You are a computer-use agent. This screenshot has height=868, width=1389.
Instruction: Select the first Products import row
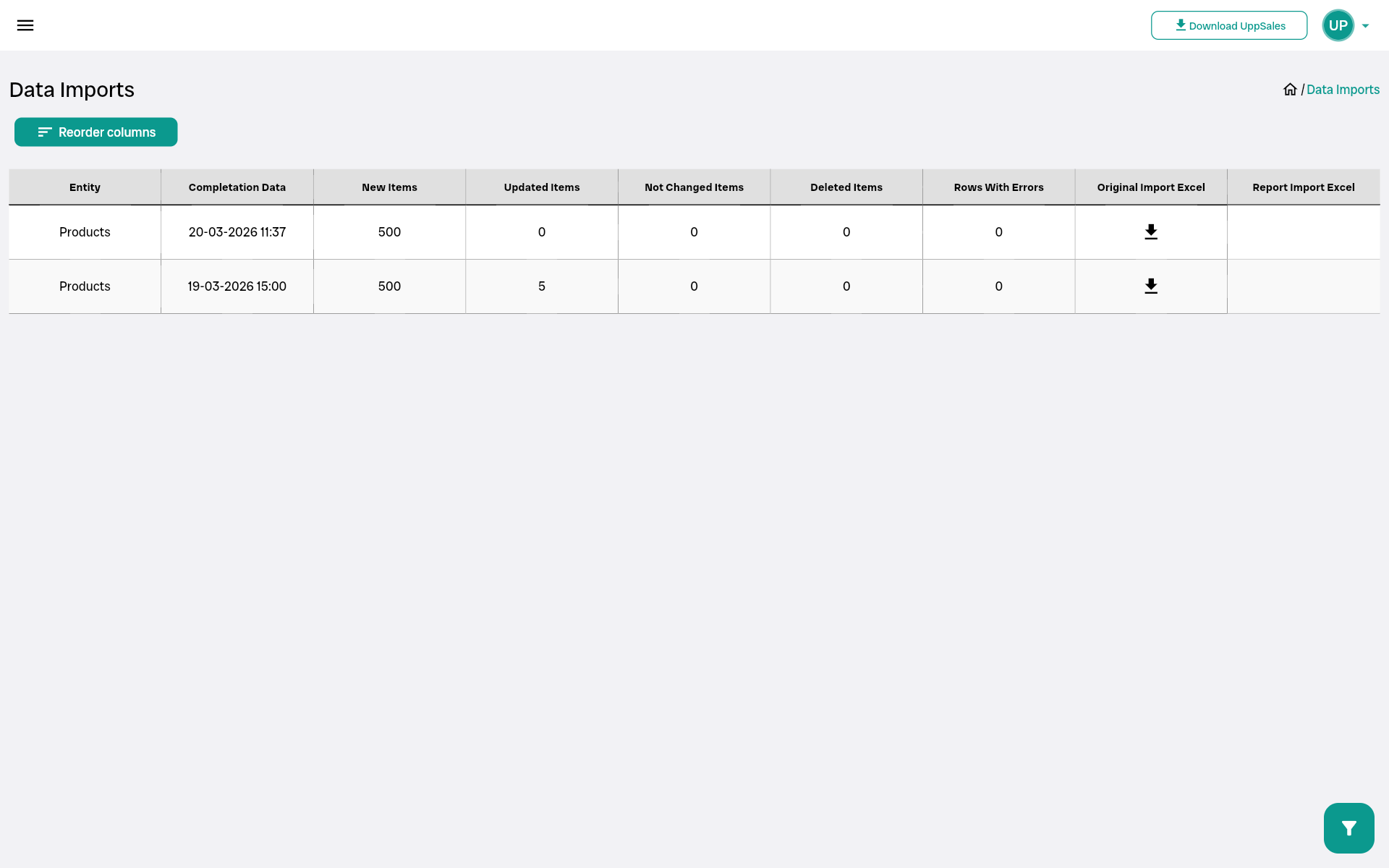tap(85, 232)
